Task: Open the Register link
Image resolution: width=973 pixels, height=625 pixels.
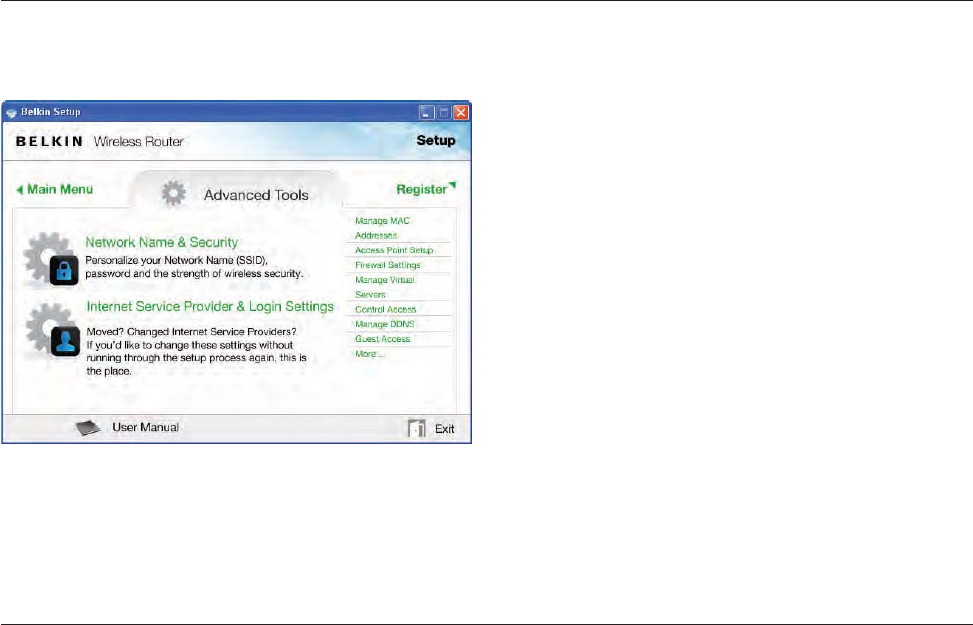Action: click(426, 189)
